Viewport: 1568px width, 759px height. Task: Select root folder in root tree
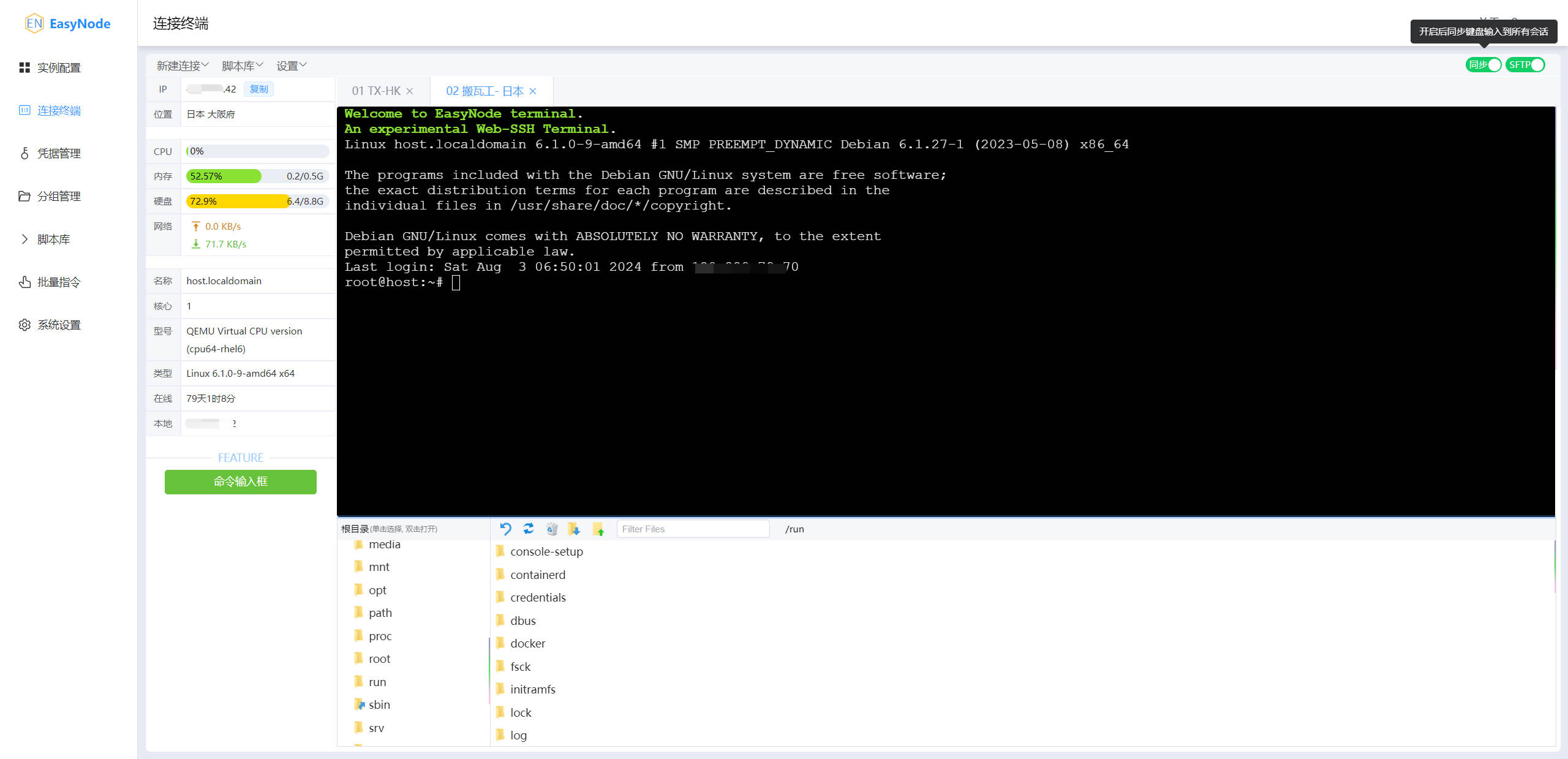[379, 659]
